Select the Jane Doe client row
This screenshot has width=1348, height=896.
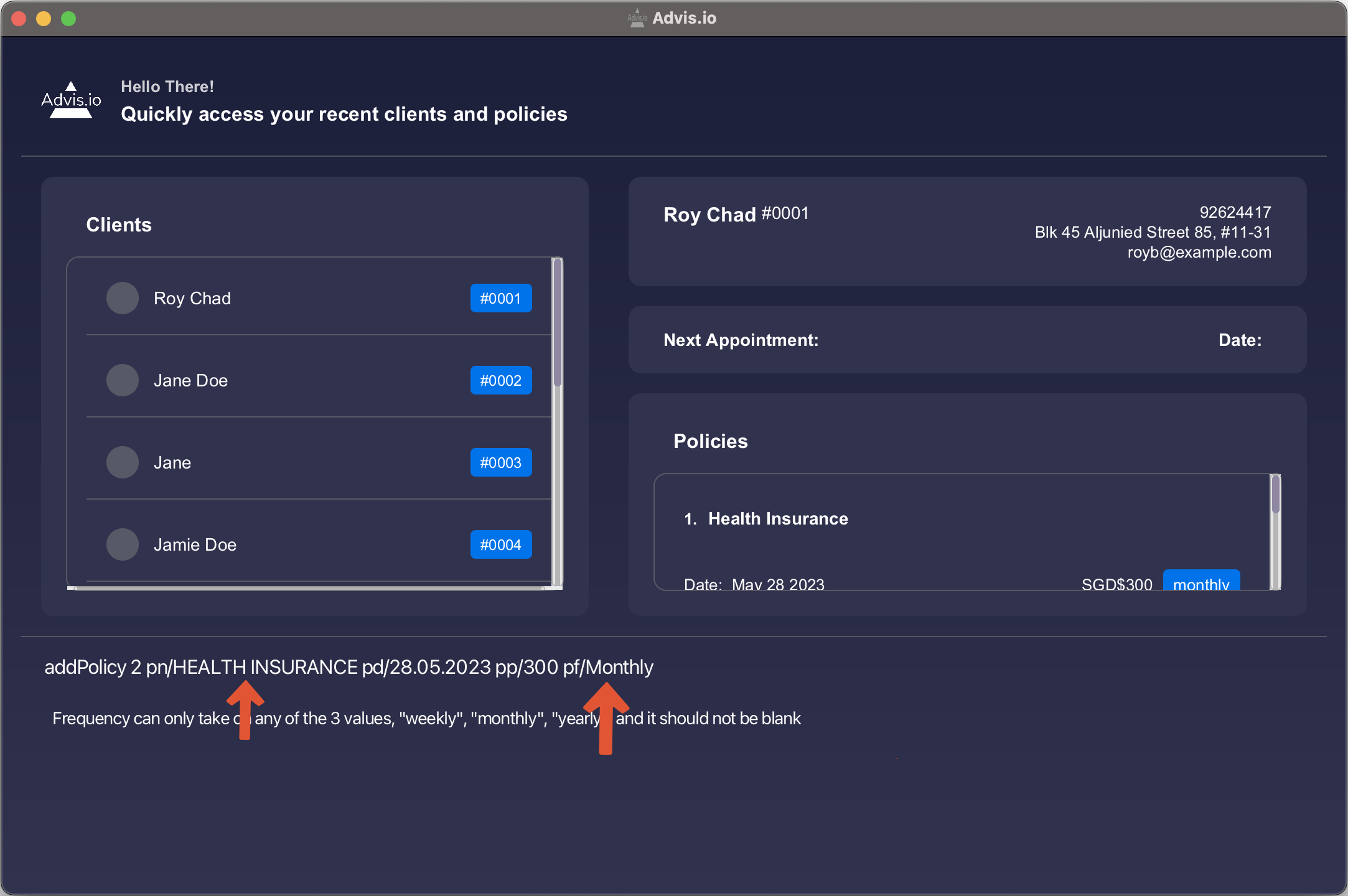click(x=311, y=380)
